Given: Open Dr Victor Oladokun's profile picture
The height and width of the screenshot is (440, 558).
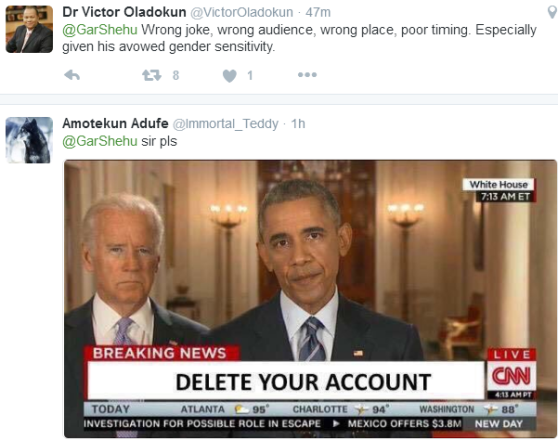Looking at the screenshot, I should click(x=29, y=29).
